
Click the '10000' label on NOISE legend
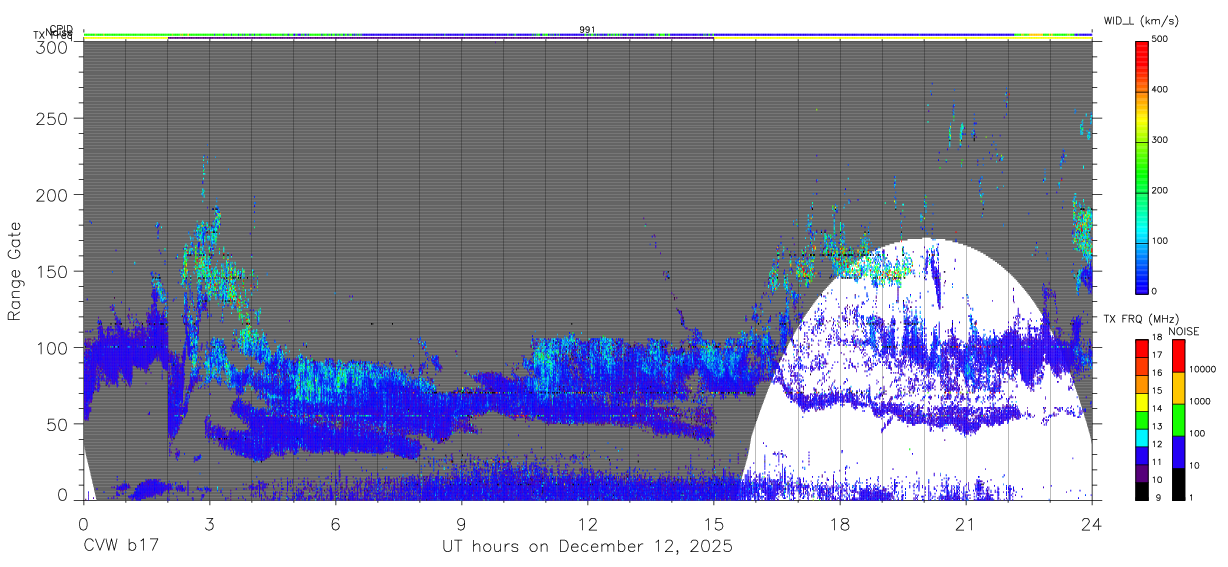(1201, 370)
